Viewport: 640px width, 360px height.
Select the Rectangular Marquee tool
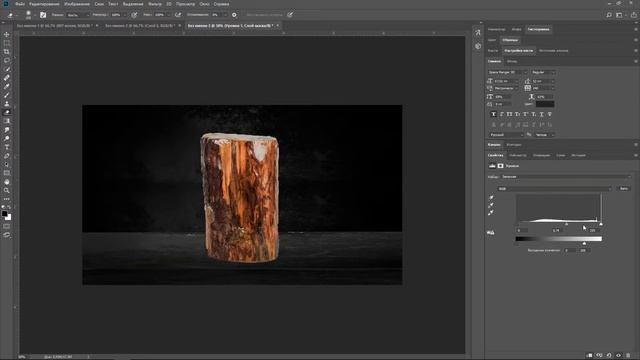(x=7, y=43)
